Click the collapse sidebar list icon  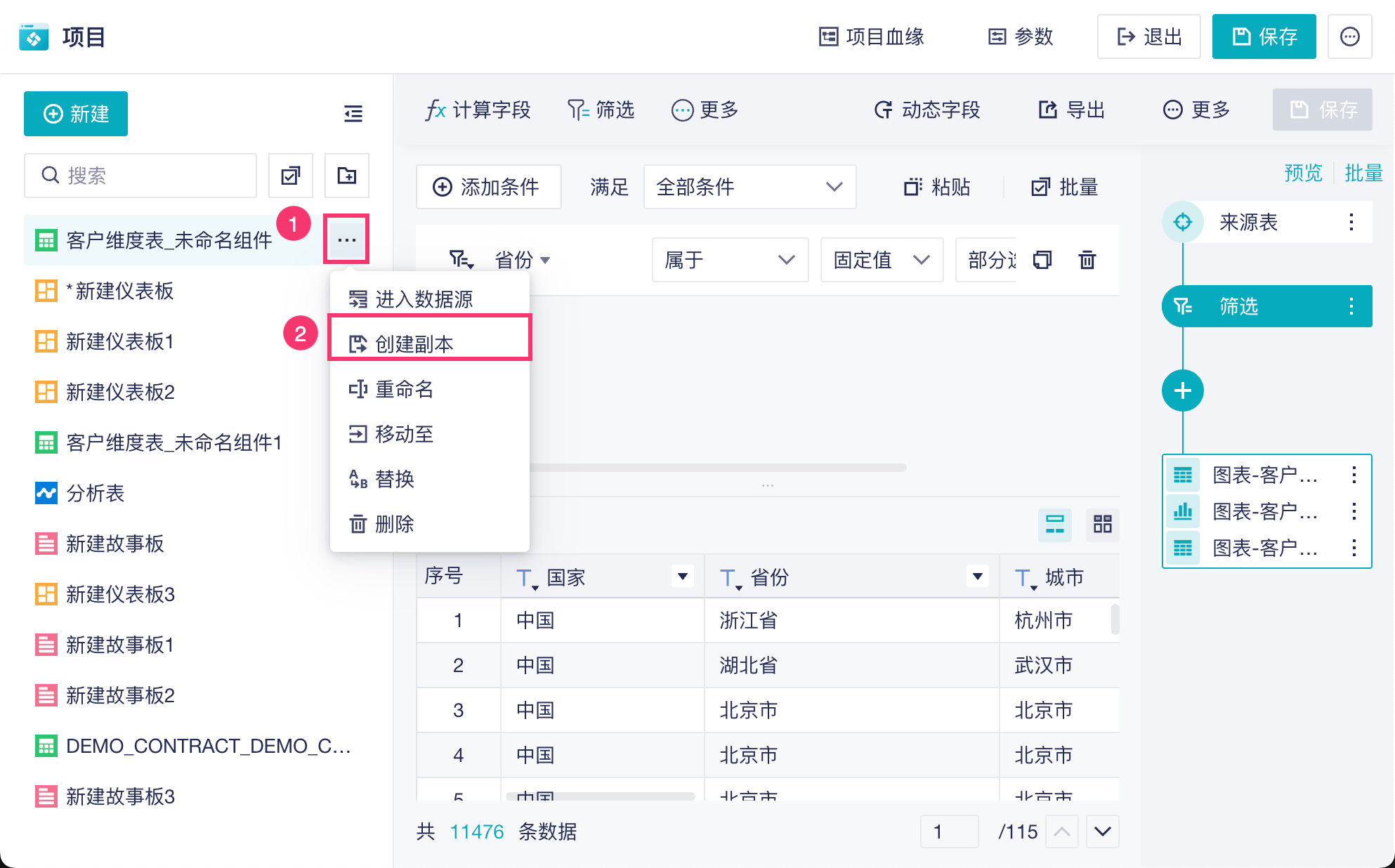(353, 113)
